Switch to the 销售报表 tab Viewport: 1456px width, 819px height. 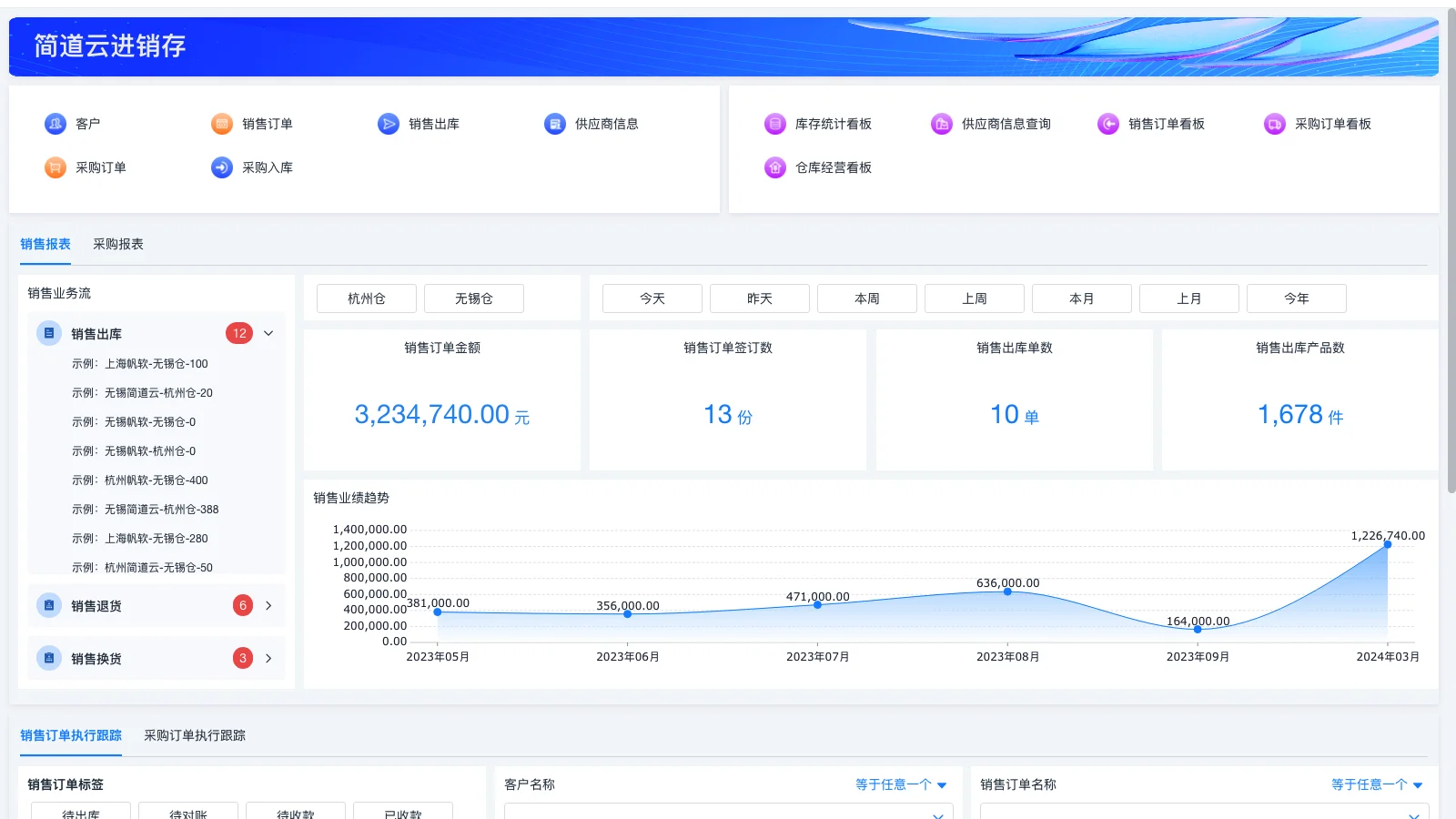[x=45, y=244]
